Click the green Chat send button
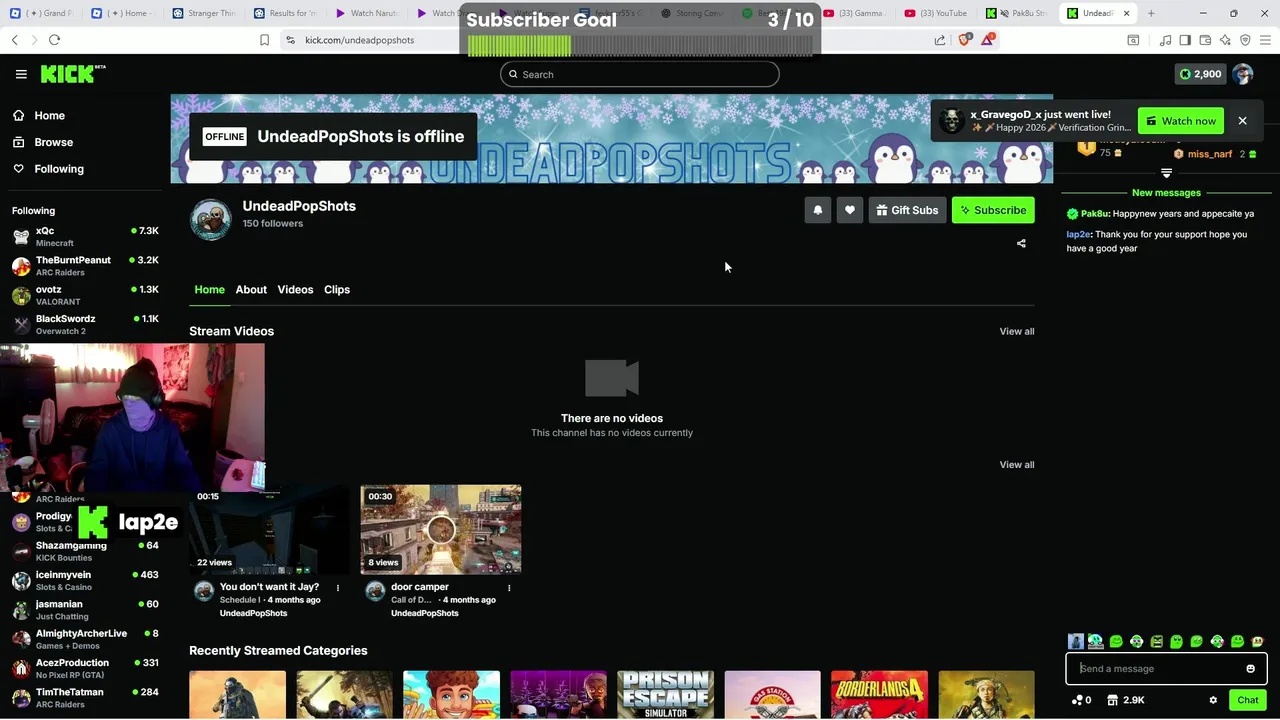 (1247, 700)
